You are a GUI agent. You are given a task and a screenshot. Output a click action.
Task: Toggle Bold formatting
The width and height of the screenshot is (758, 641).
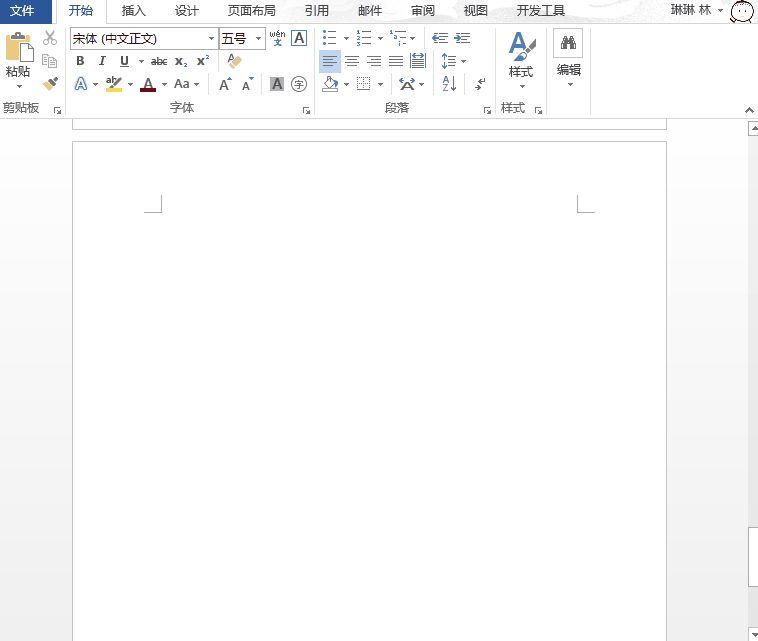80,61
